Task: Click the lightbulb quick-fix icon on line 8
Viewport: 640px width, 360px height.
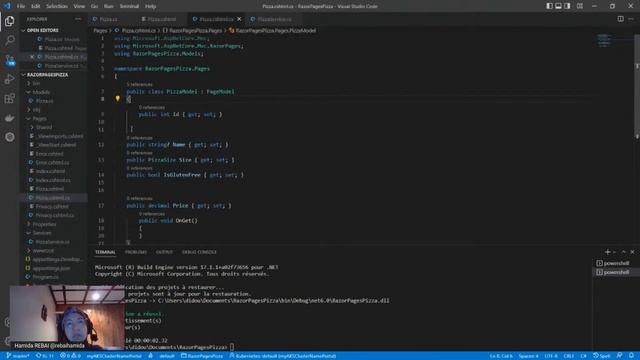Action: pos(118,98)
